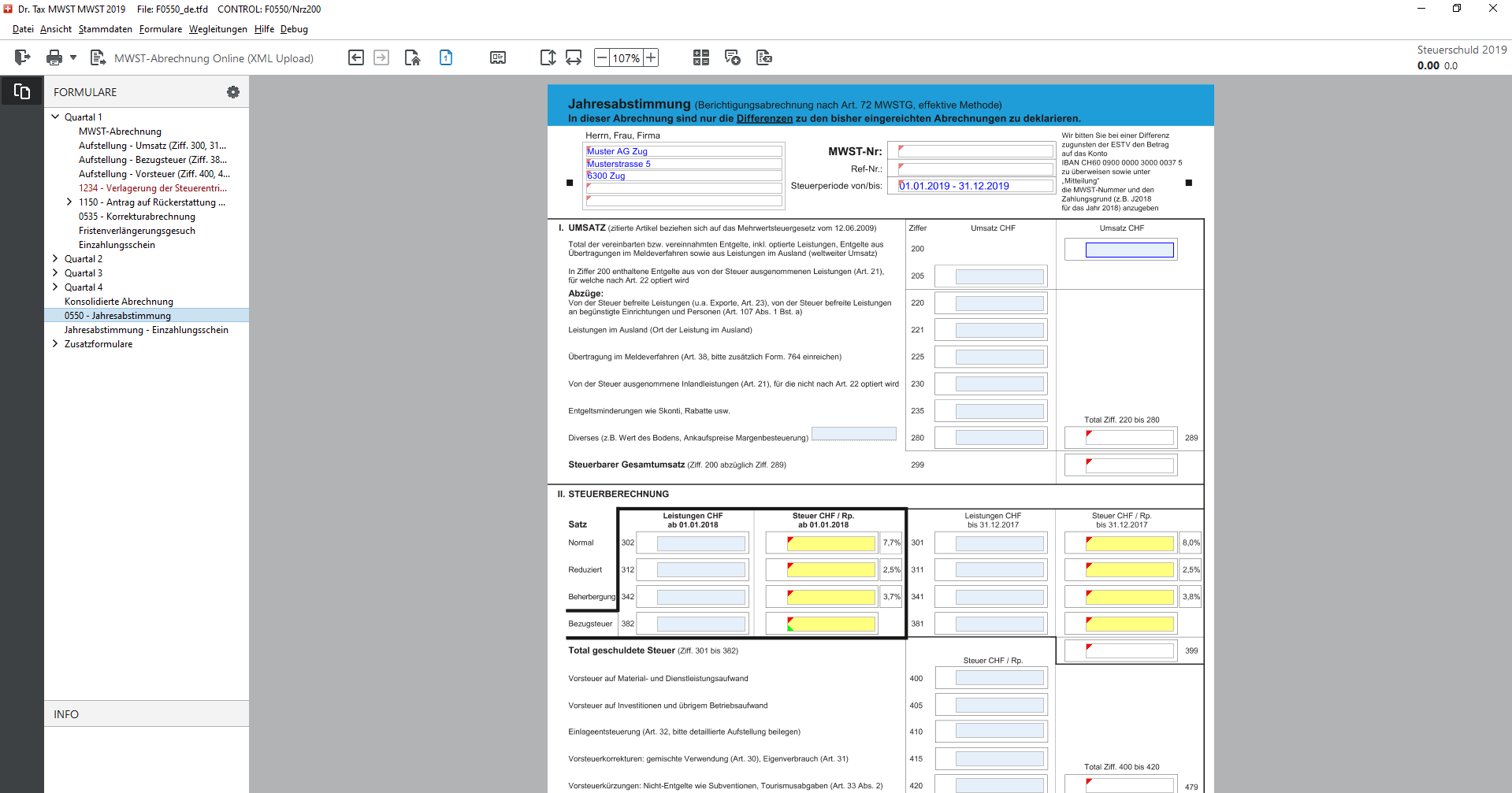This screenshot has height=793, width=1512.
Task: Click the Ziffer 225 input field
Action: 999,357
